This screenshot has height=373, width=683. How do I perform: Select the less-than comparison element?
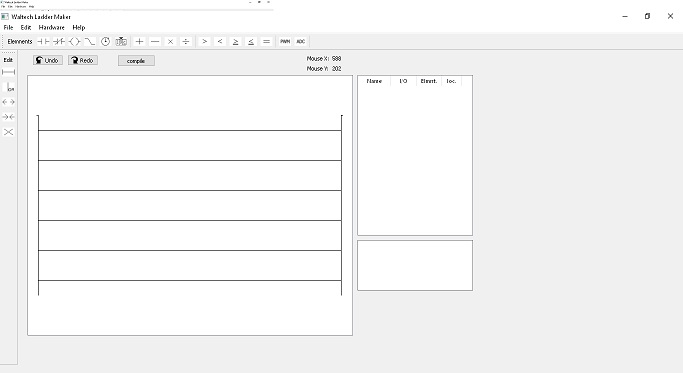(x=220, y=41)
